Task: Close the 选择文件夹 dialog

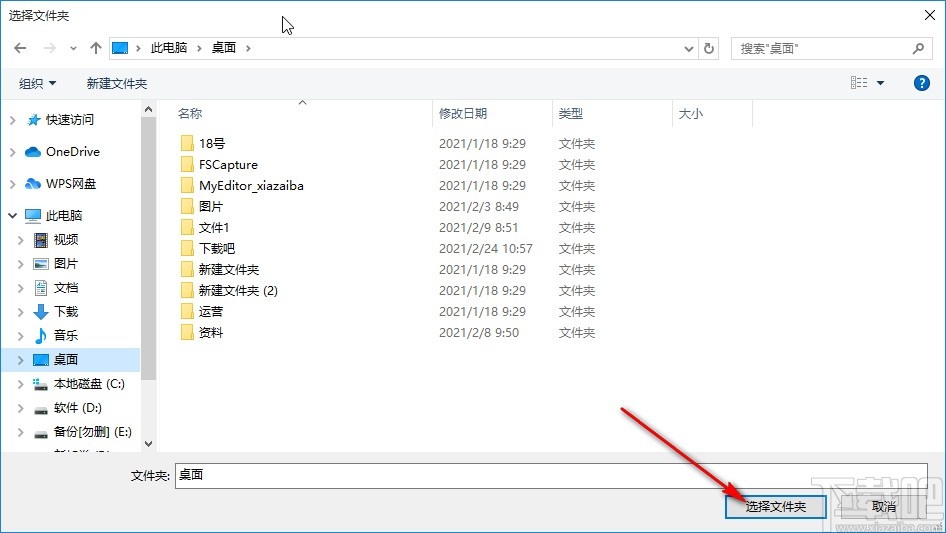Action: [x=930, y=15]
